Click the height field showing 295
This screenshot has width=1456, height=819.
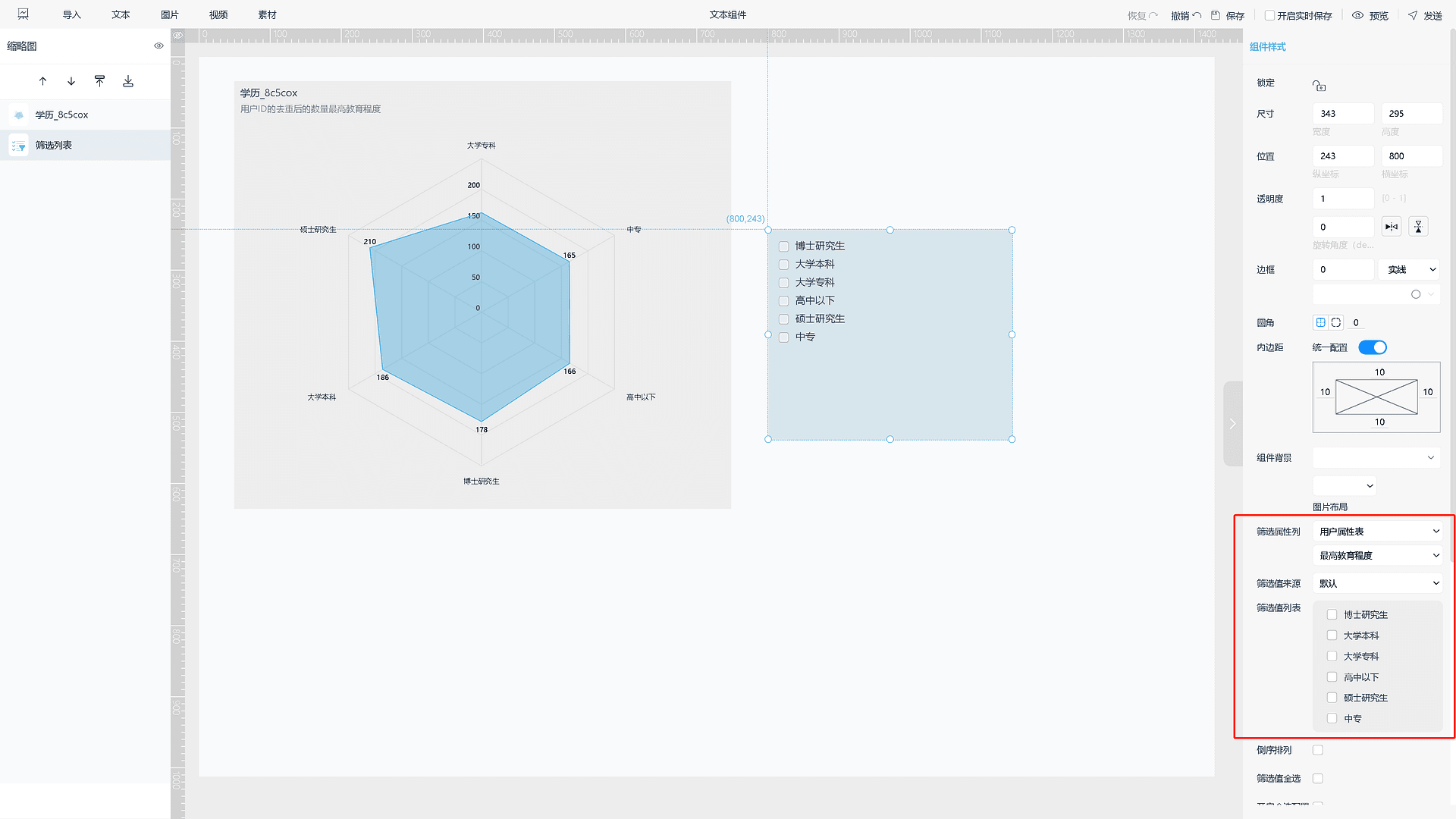click(1411, 114)
